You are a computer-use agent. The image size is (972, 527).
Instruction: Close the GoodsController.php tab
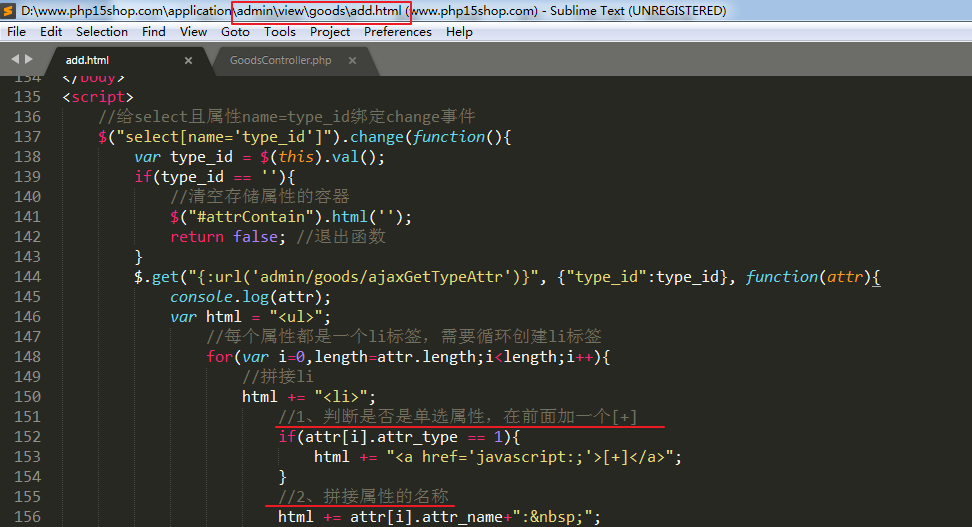click(353, 61)
